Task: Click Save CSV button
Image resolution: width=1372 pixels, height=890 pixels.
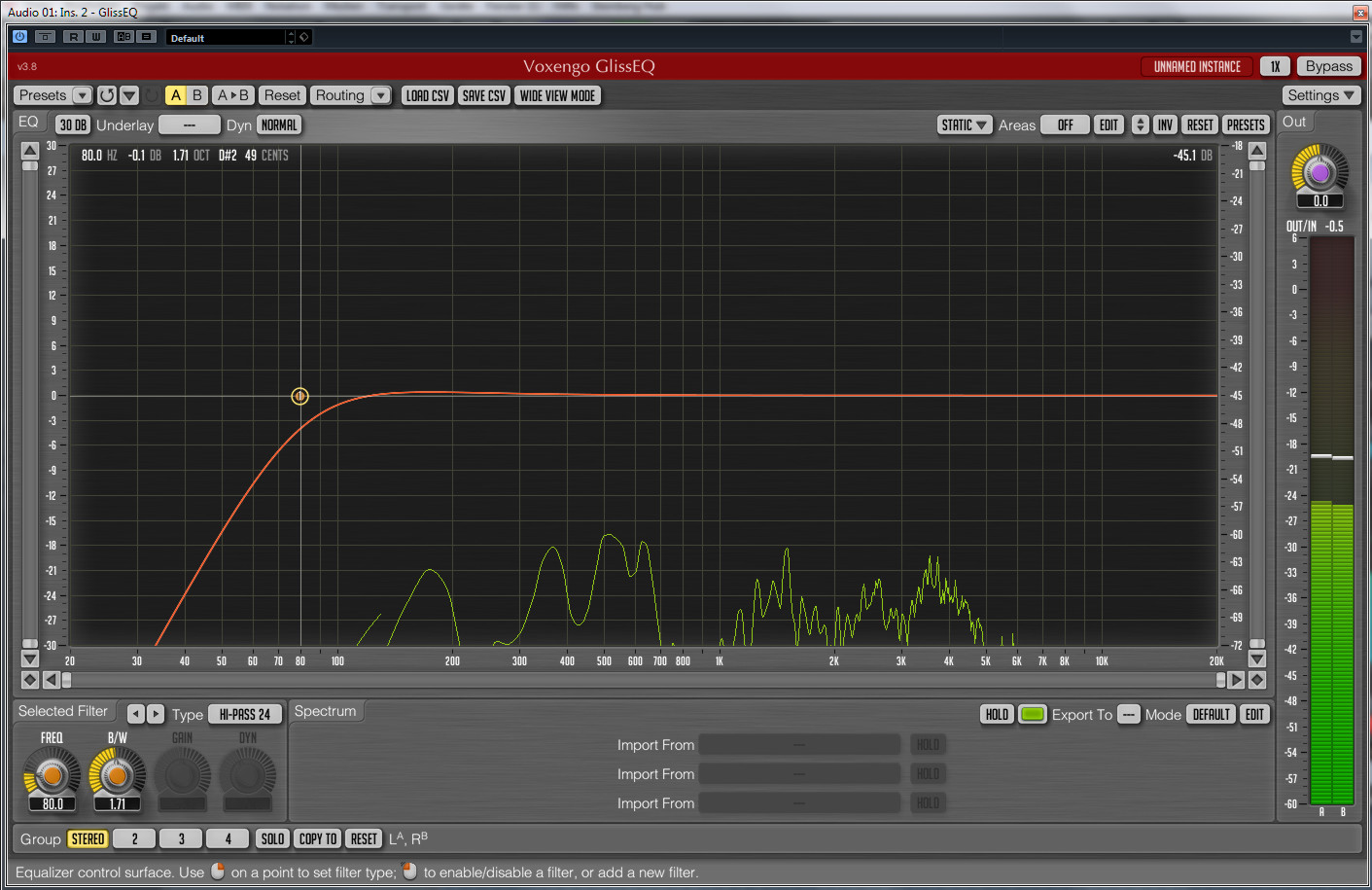Action: coord(483,95)
